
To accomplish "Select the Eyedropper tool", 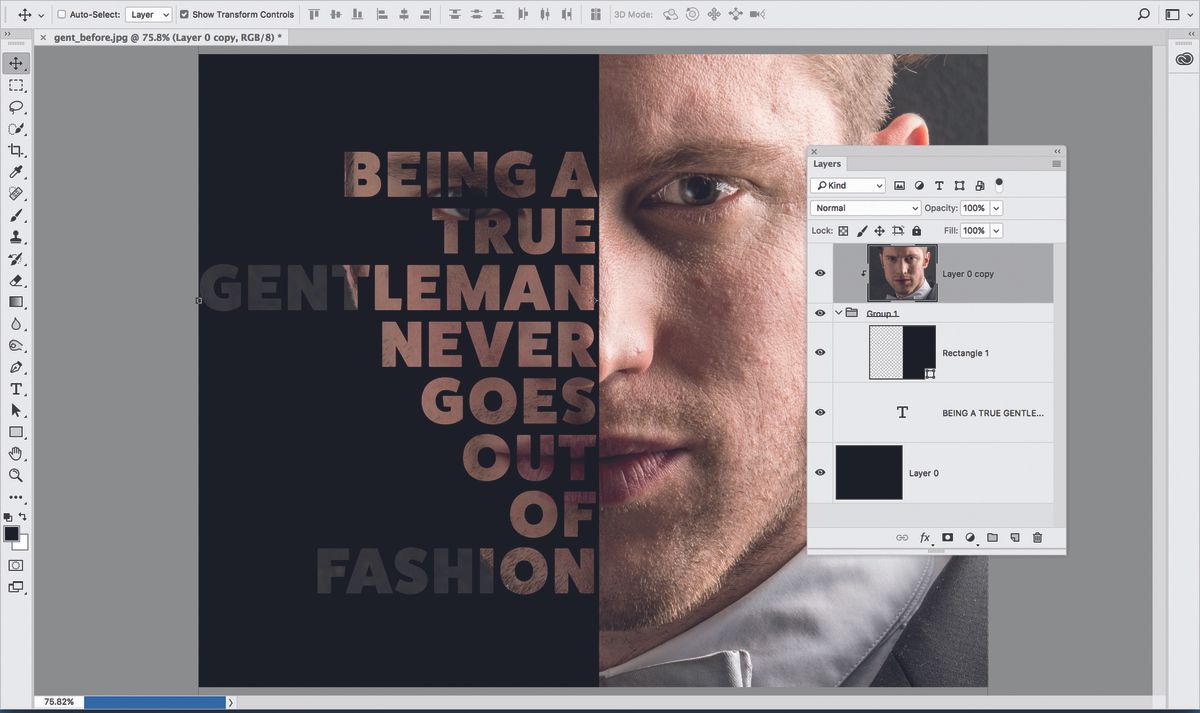I will [x=16, y=171].
